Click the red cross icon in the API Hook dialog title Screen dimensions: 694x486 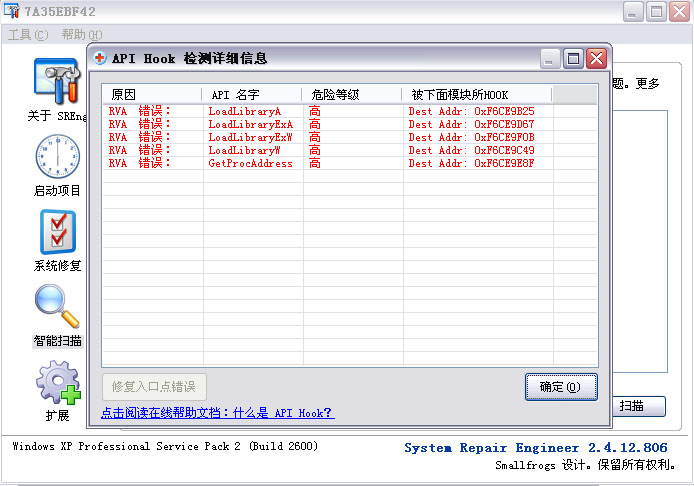100,58
